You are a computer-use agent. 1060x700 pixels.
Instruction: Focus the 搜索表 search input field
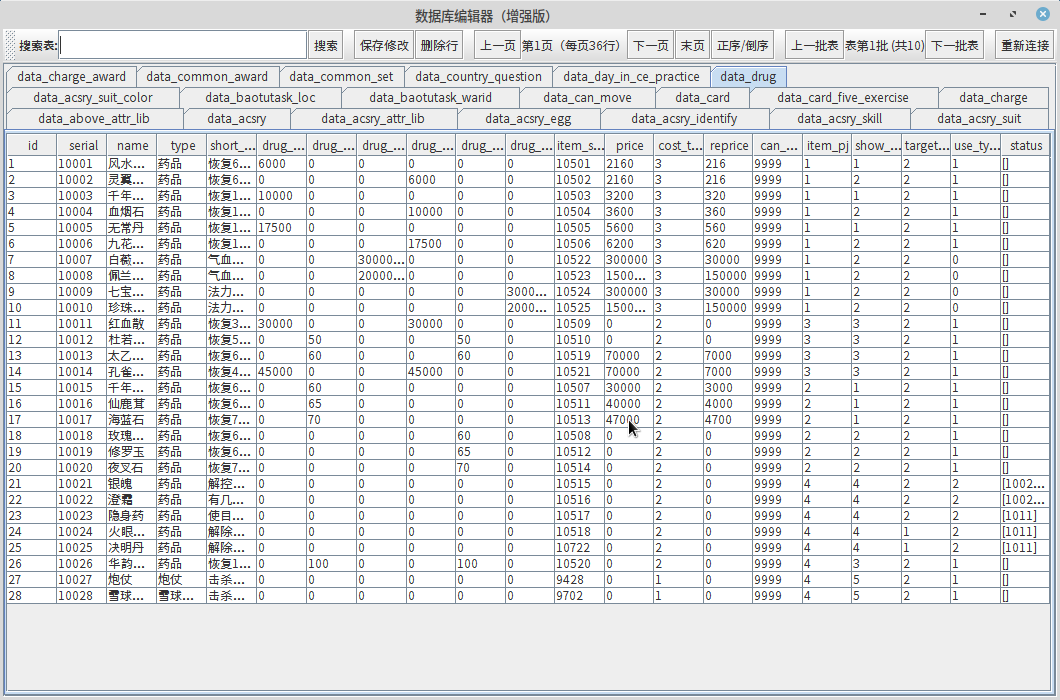183,45
